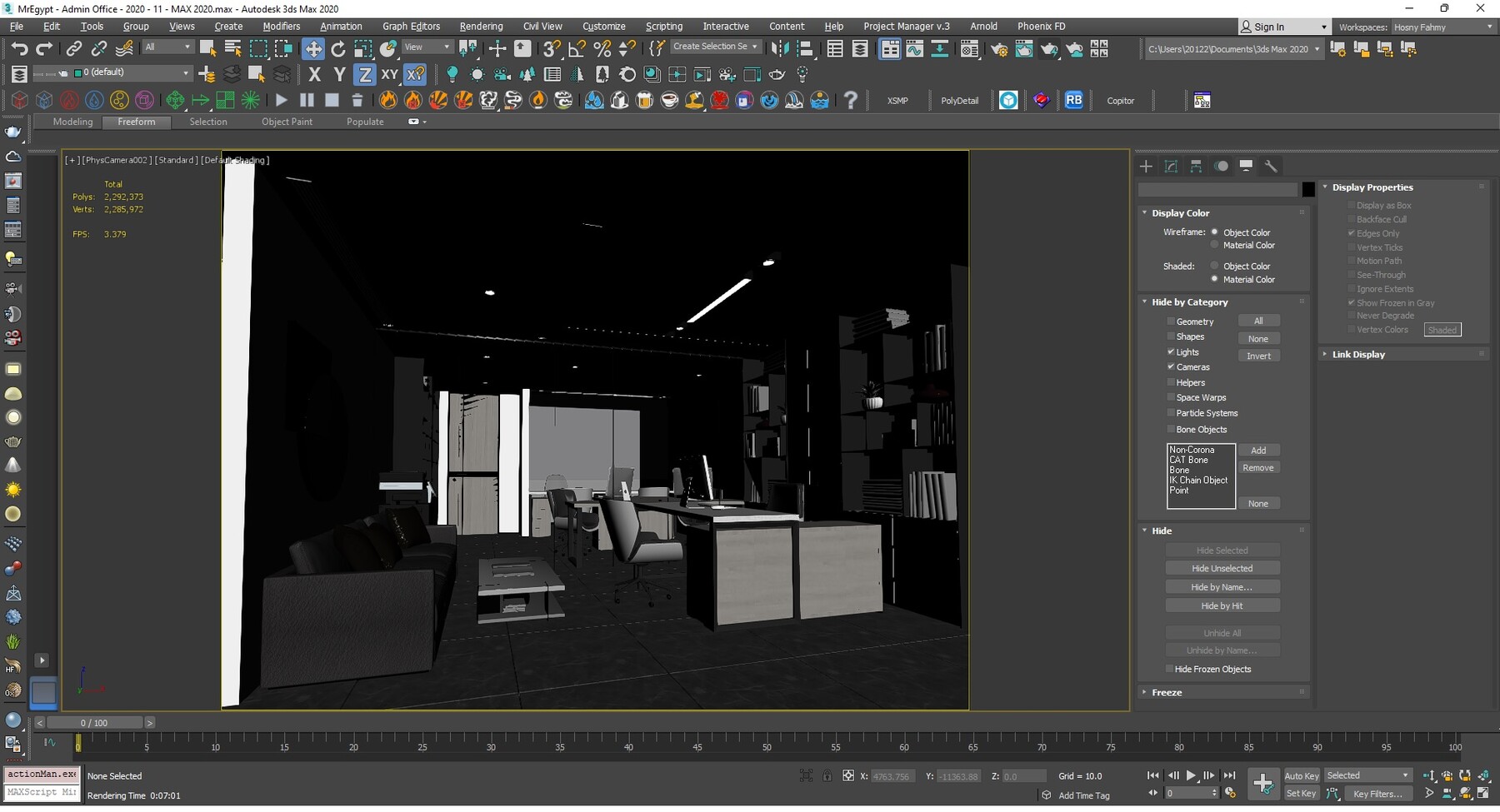
Task: Open the Render Setup teapot icon
Action: point(1000,48)
